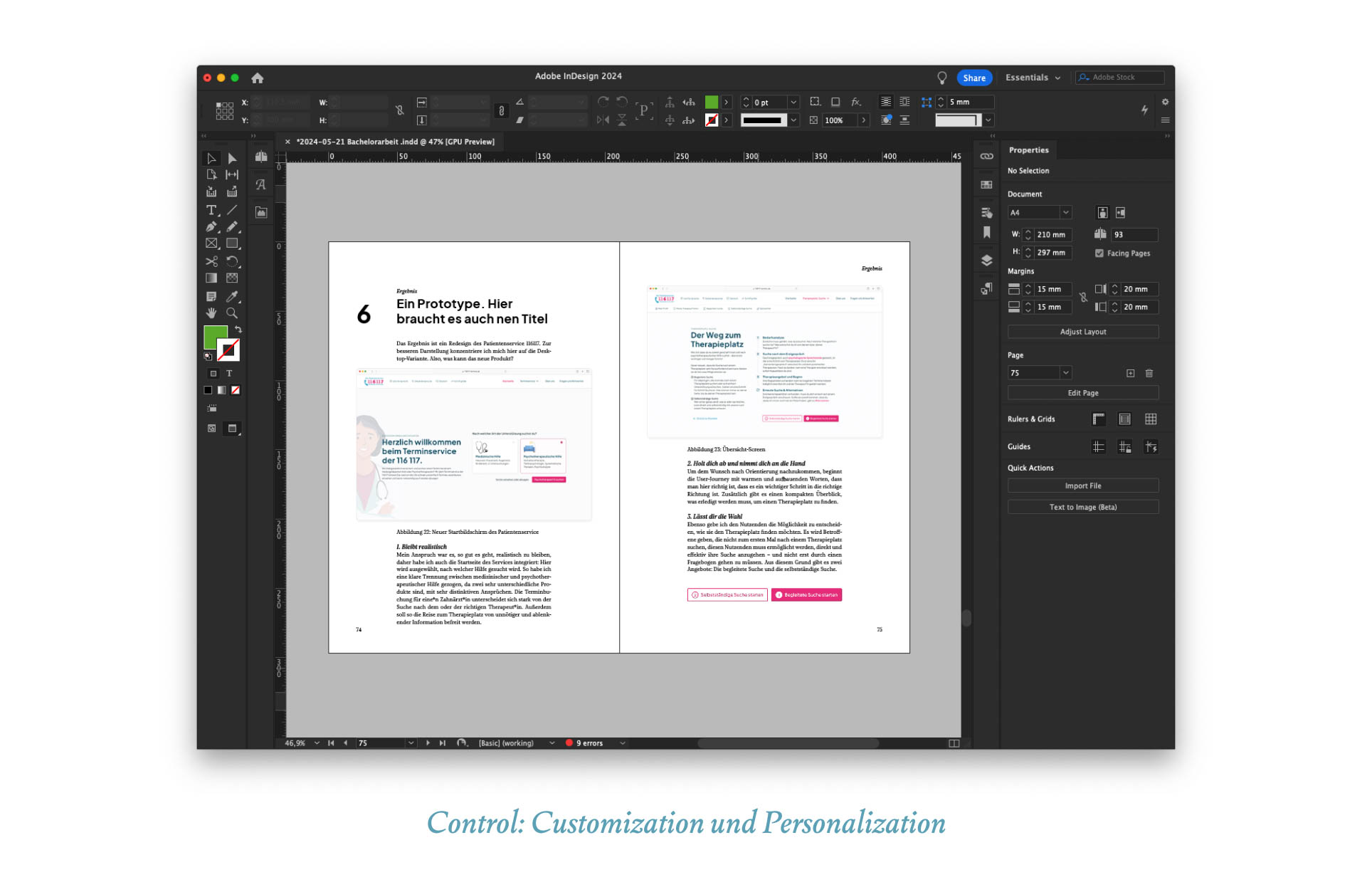Screen dimensions: 1372x887
Task: Open control panel settings gear
Action: click(x=1165, y=103)
